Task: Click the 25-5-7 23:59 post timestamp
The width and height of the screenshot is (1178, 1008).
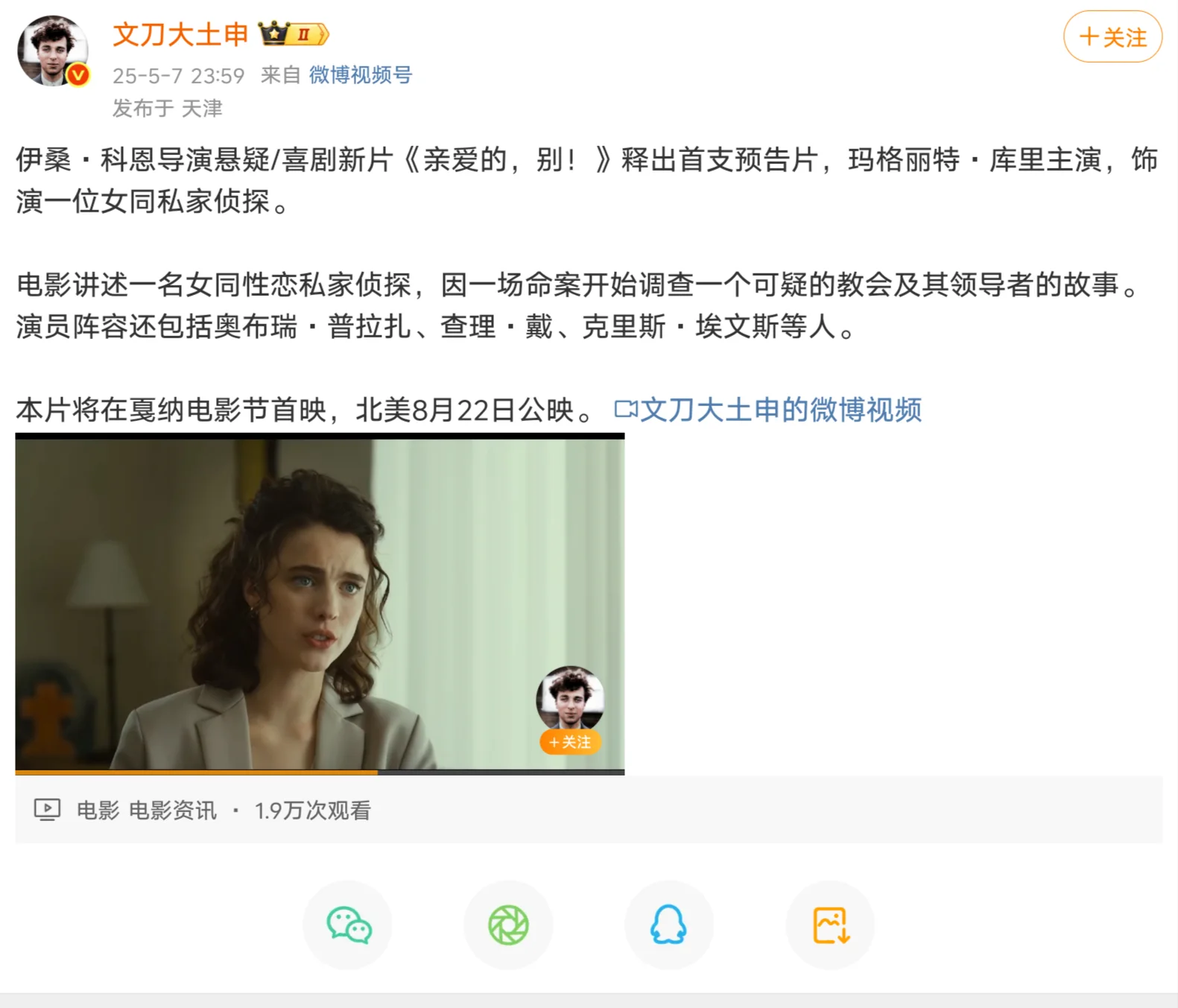Action: click(x=178, y=75)
